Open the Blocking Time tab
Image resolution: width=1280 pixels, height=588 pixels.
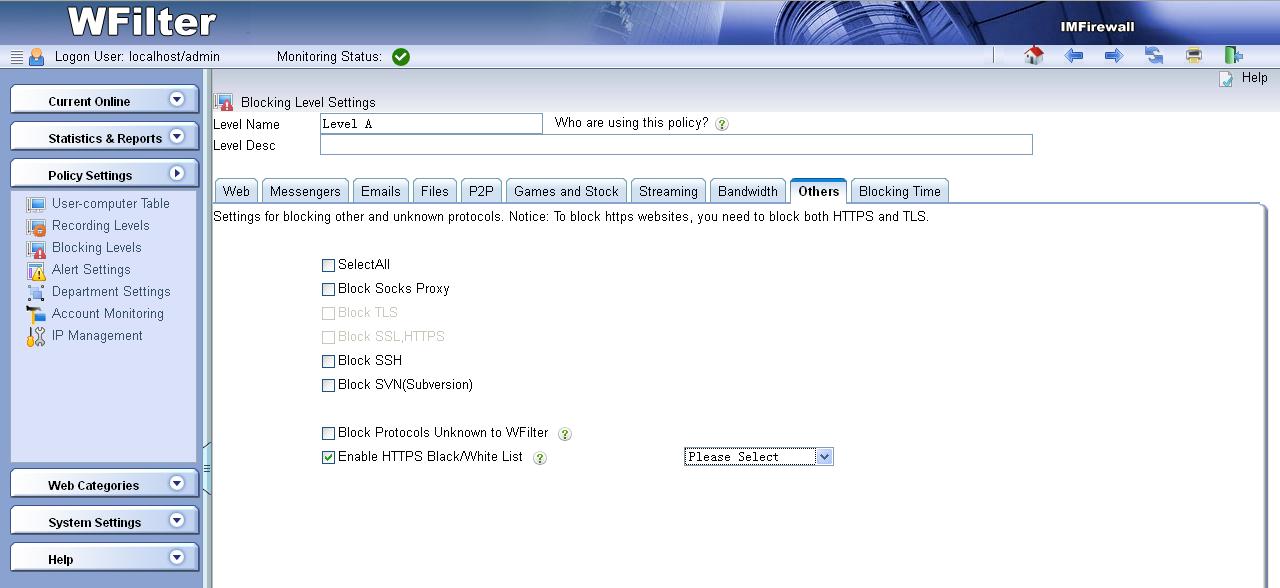coord(899,191)
